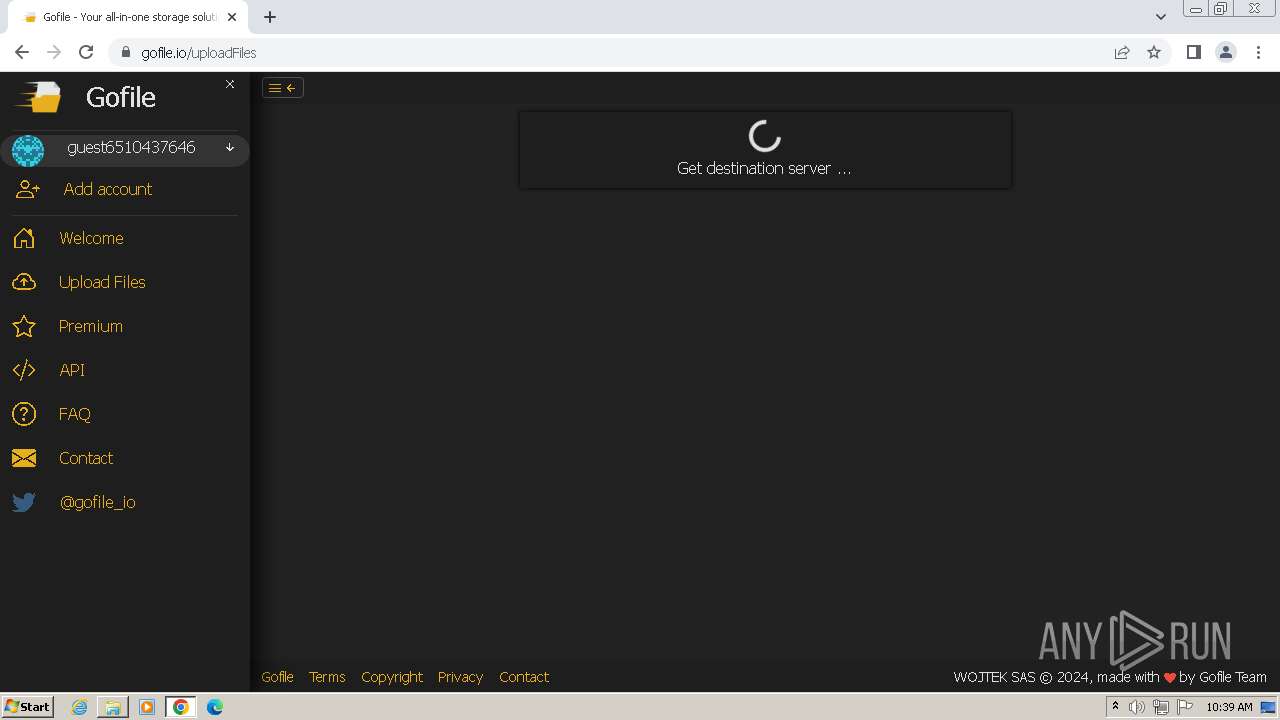The image size is (1280, 720).
Task: Click the 10:39 AM taskbar clock
Action: tap(1229, 707)
